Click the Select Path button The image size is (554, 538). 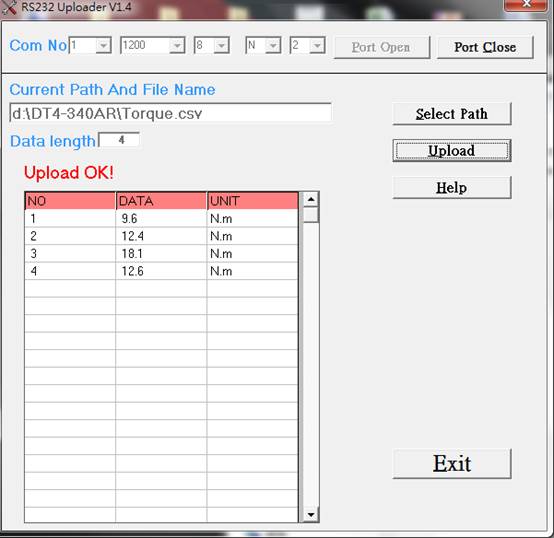click(452, 114)
